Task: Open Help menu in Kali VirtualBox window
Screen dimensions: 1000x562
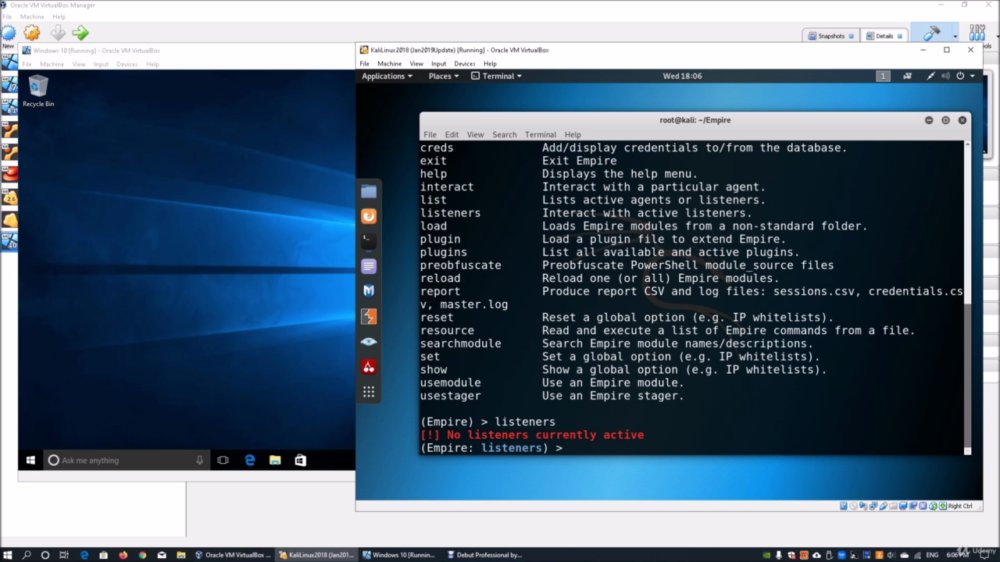Action: [490, 64]
